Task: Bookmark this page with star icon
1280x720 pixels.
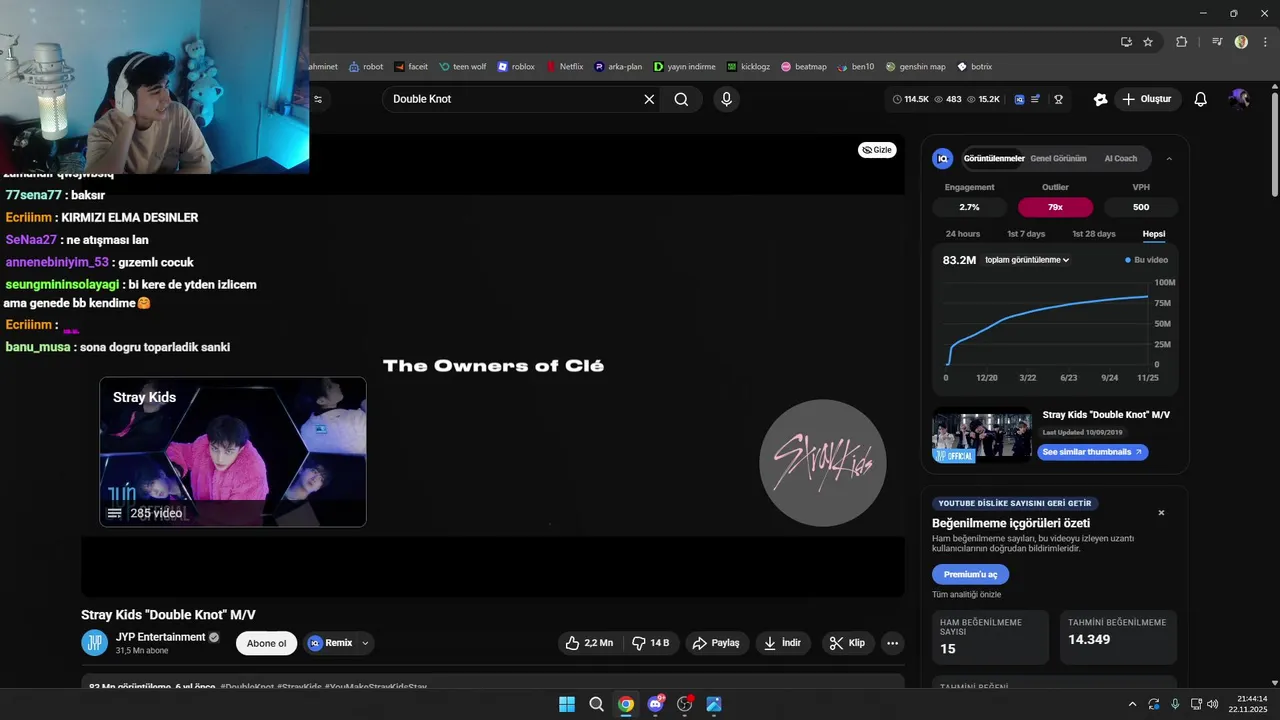Action: [1148, 42]
